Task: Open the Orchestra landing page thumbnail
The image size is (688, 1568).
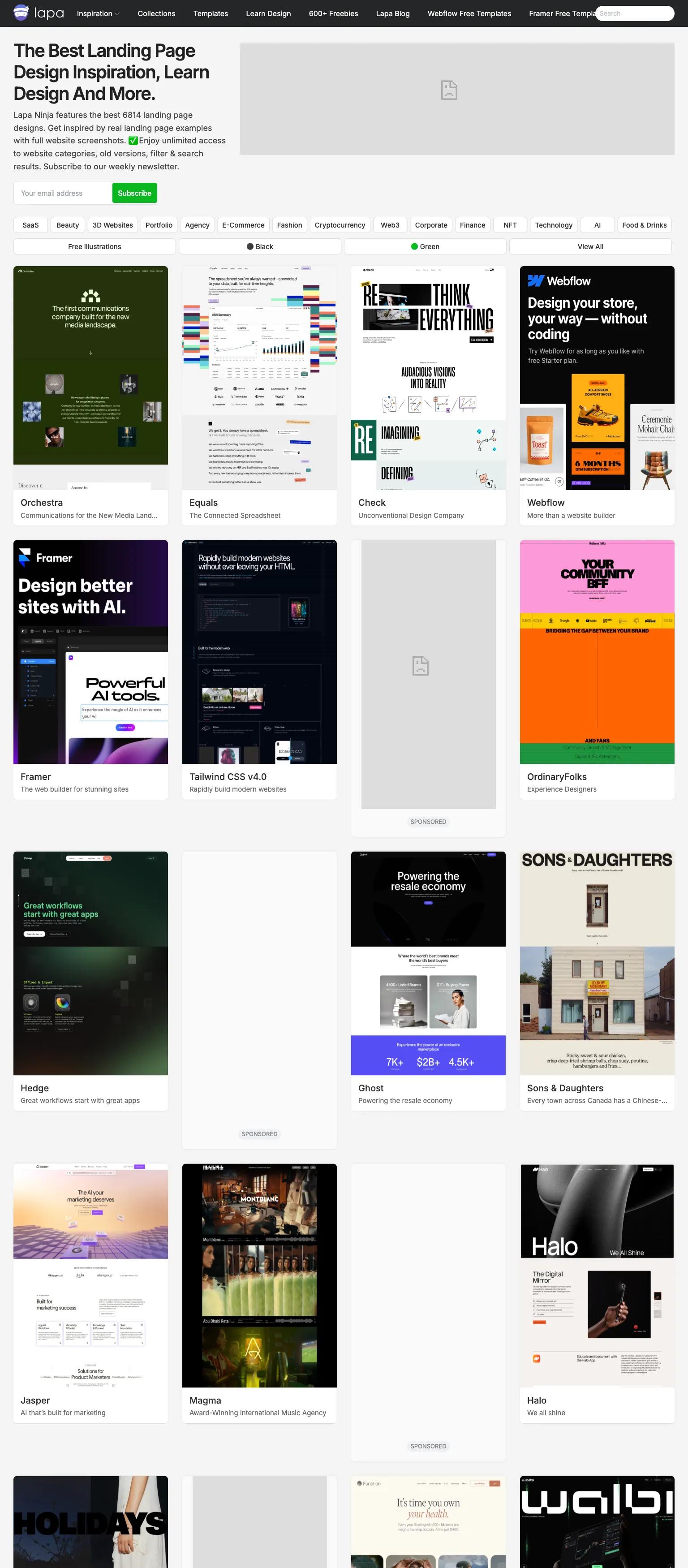Action: [91, 378]
